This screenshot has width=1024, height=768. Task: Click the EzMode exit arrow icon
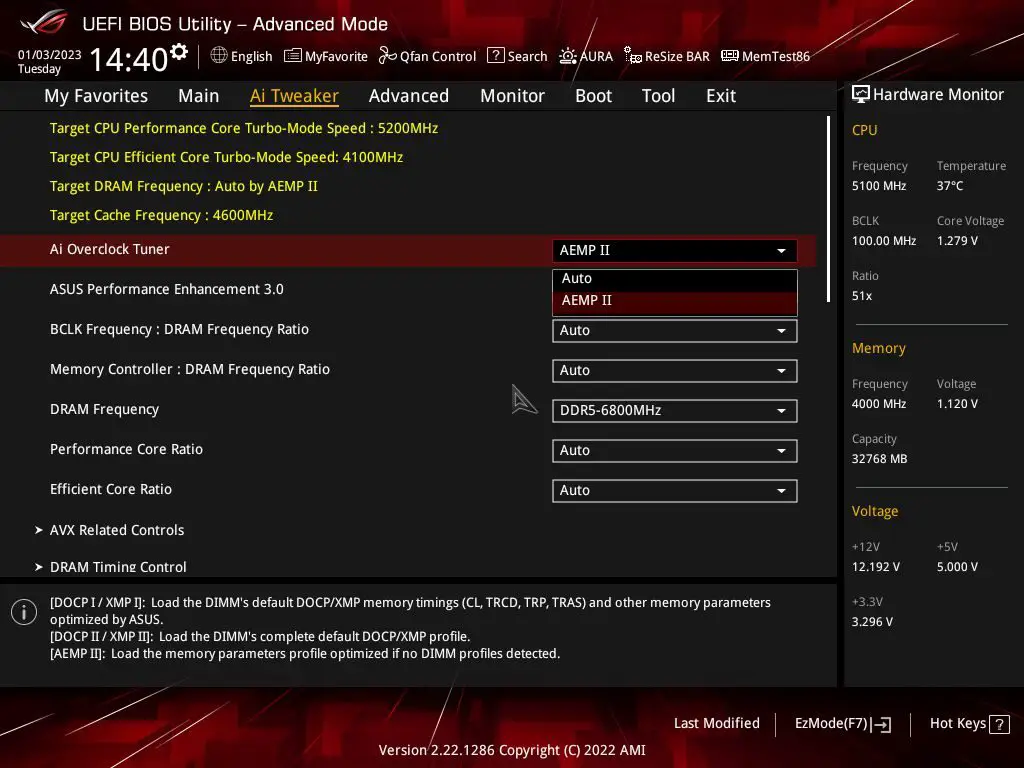pos(882,724)
